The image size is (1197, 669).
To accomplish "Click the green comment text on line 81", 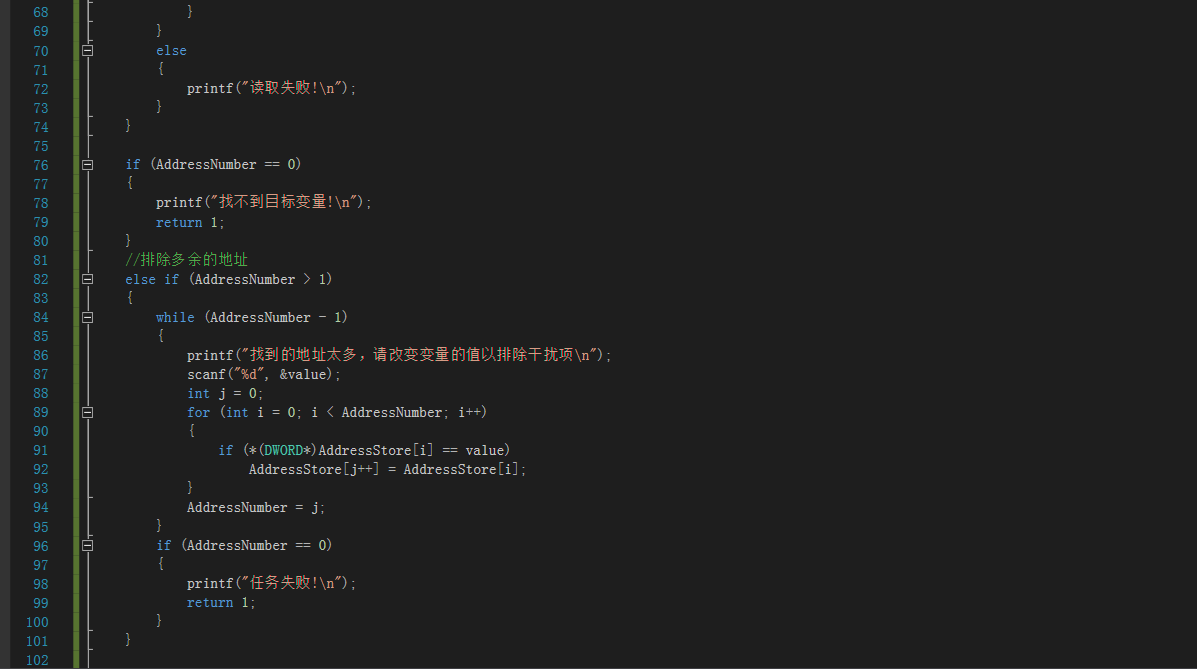I will pyautogui.click(x=186, y=260).
